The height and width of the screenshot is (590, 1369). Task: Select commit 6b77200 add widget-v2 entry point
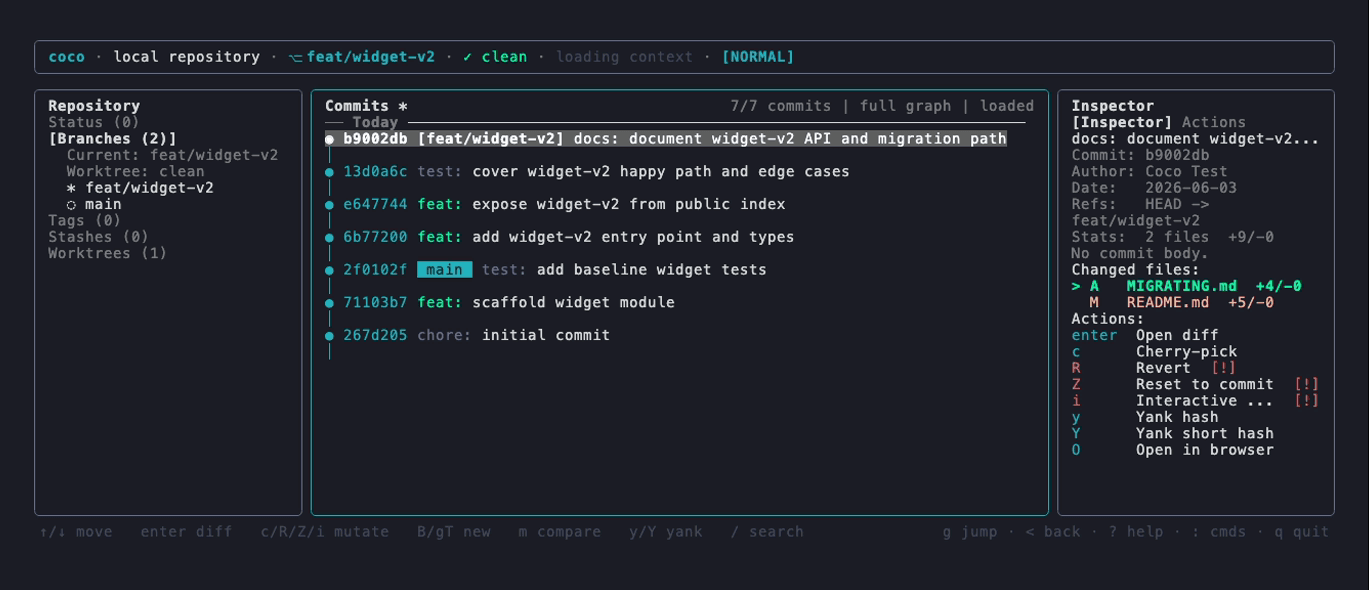click(x=560, y=237)
